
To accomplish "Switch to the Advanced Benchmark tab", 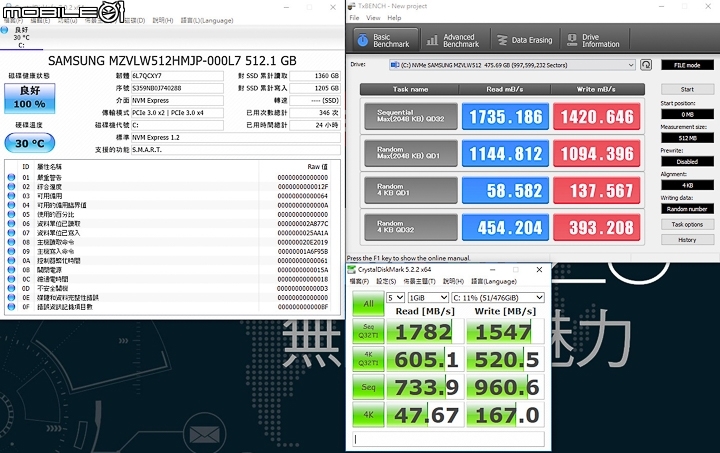I will coord(453,40).
